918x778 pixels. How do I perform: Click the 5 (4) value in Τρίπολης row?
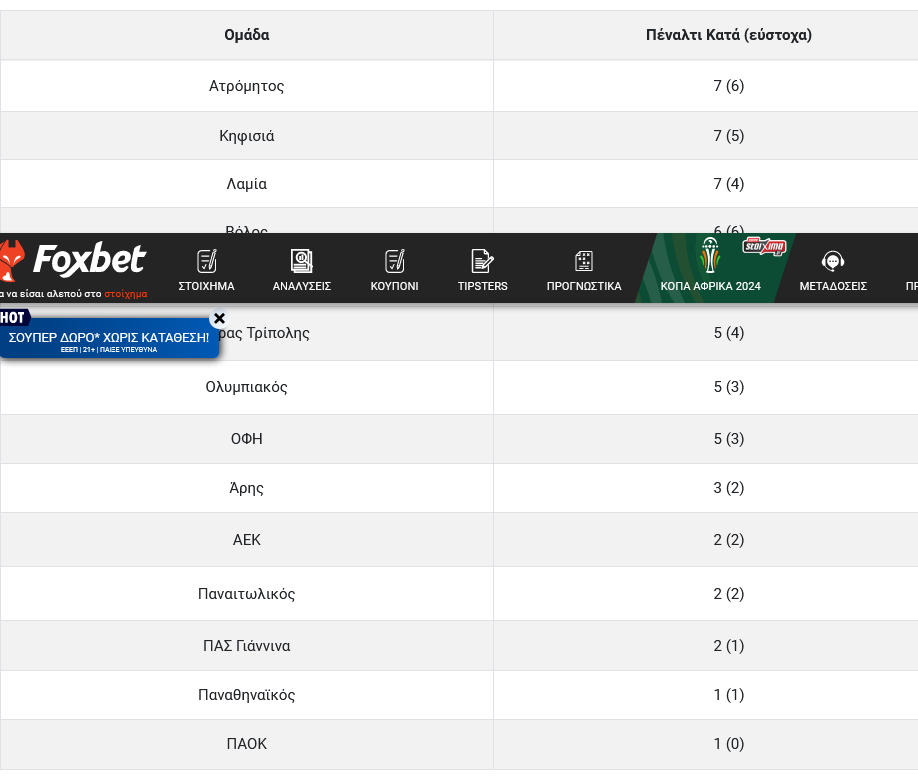[x=729, y=333]
